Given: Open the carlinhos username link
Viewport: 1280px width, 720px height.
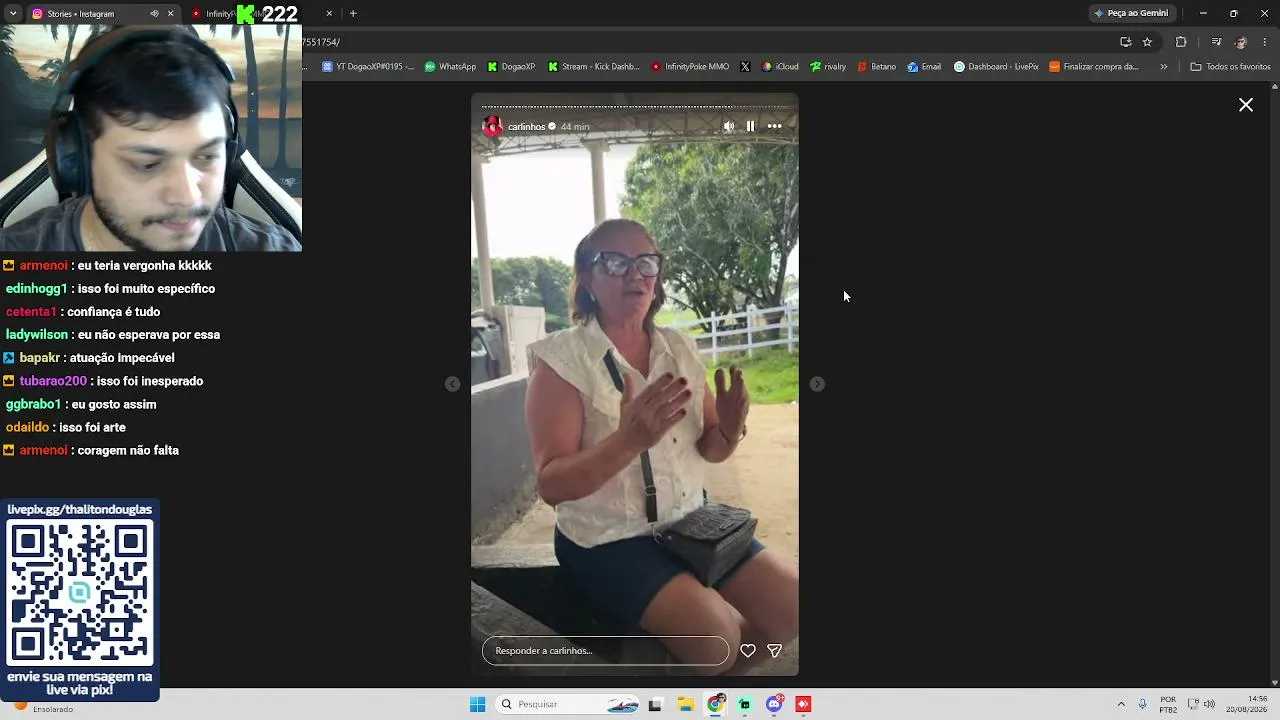Looking at the screenshot, I should [527, 127].
